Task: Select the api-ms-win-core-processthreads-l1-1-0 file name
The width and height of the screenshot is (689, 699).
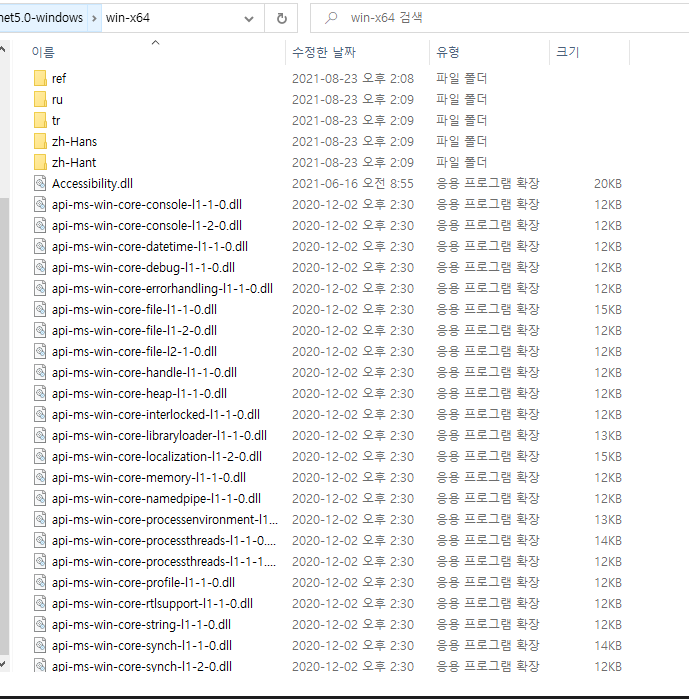Action: [164, 540]
